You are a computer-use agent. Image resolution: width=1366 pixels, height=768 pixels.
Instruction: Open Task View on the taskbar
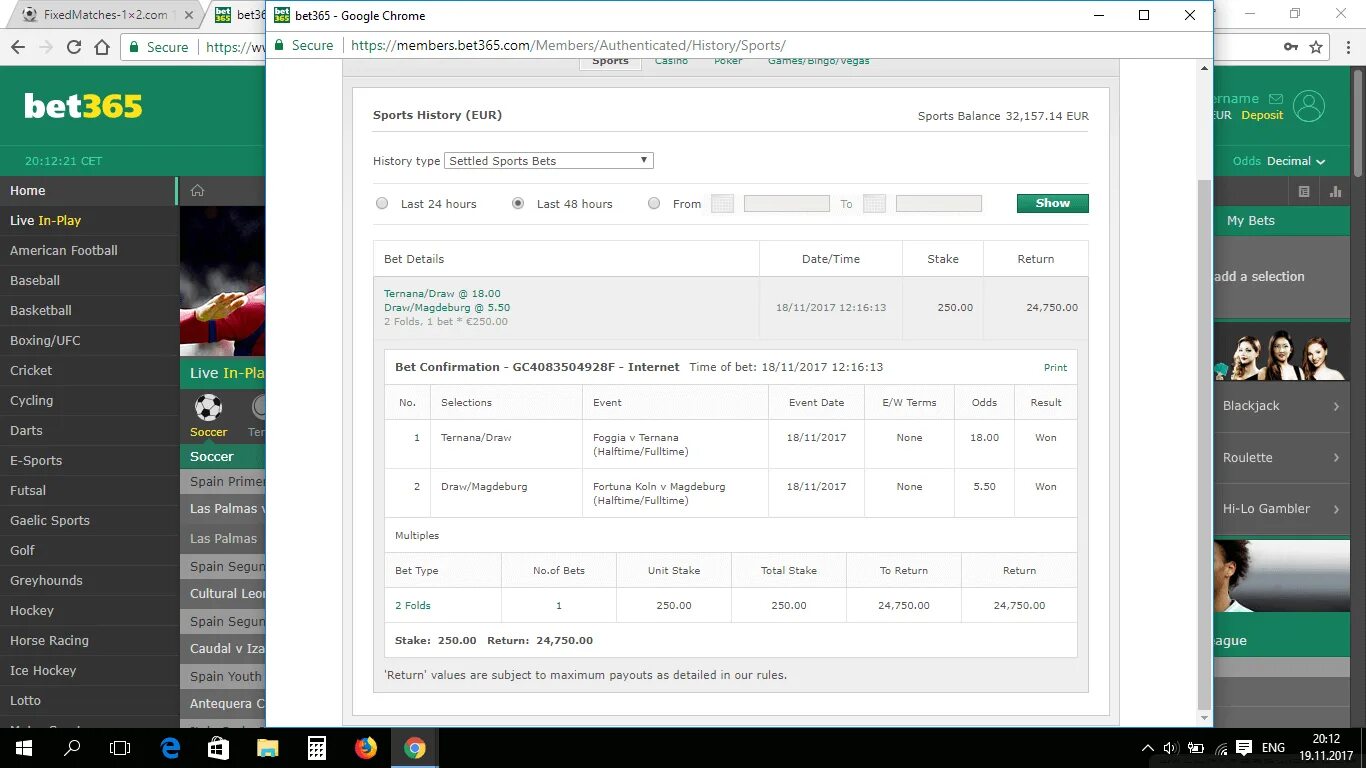[120, 748]
